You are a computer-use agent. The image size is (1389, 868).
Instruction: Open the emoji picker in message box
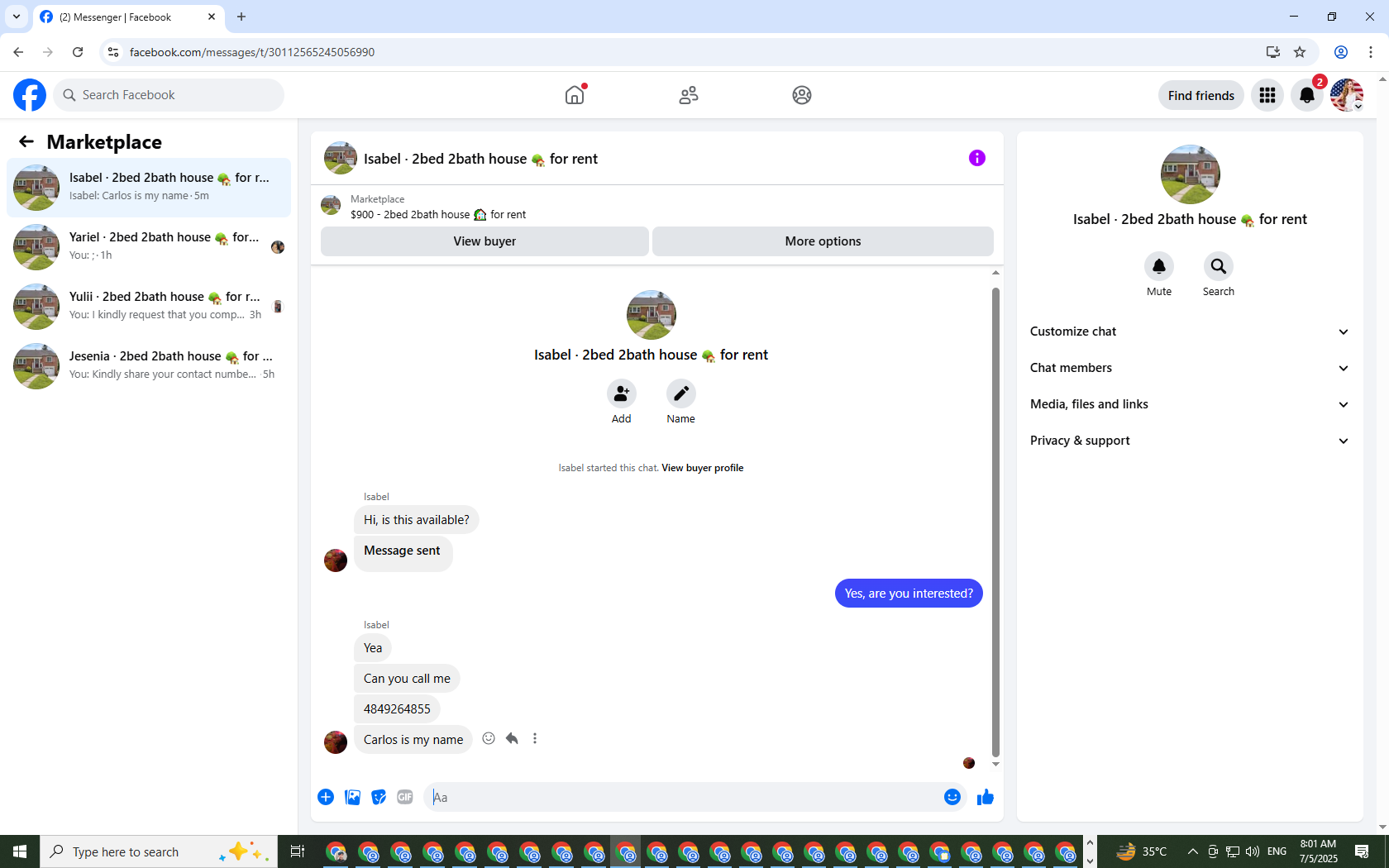click(952, 797)
